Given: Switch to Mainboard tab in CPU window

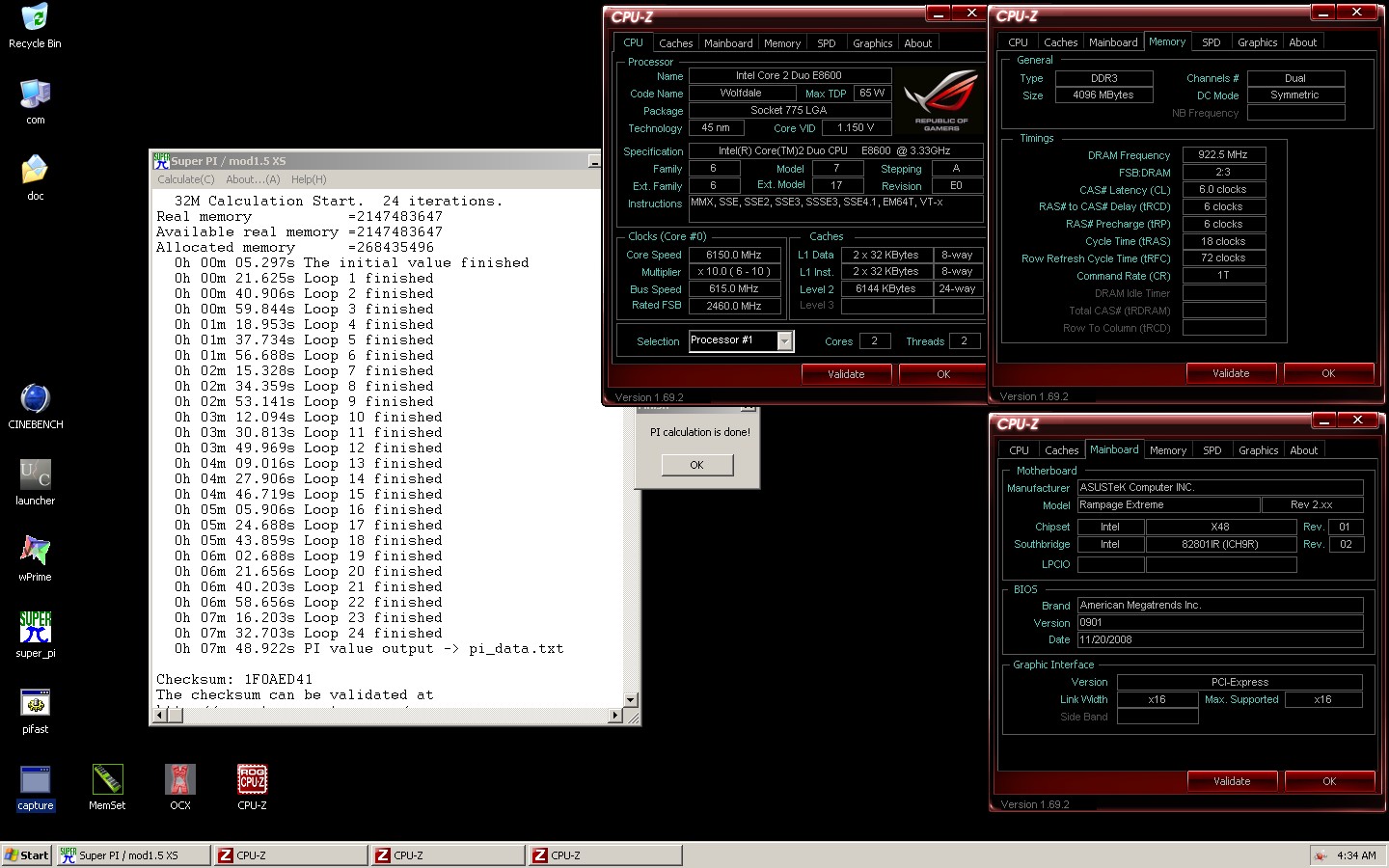Looking at the screenshot, I should click(728, 43).
